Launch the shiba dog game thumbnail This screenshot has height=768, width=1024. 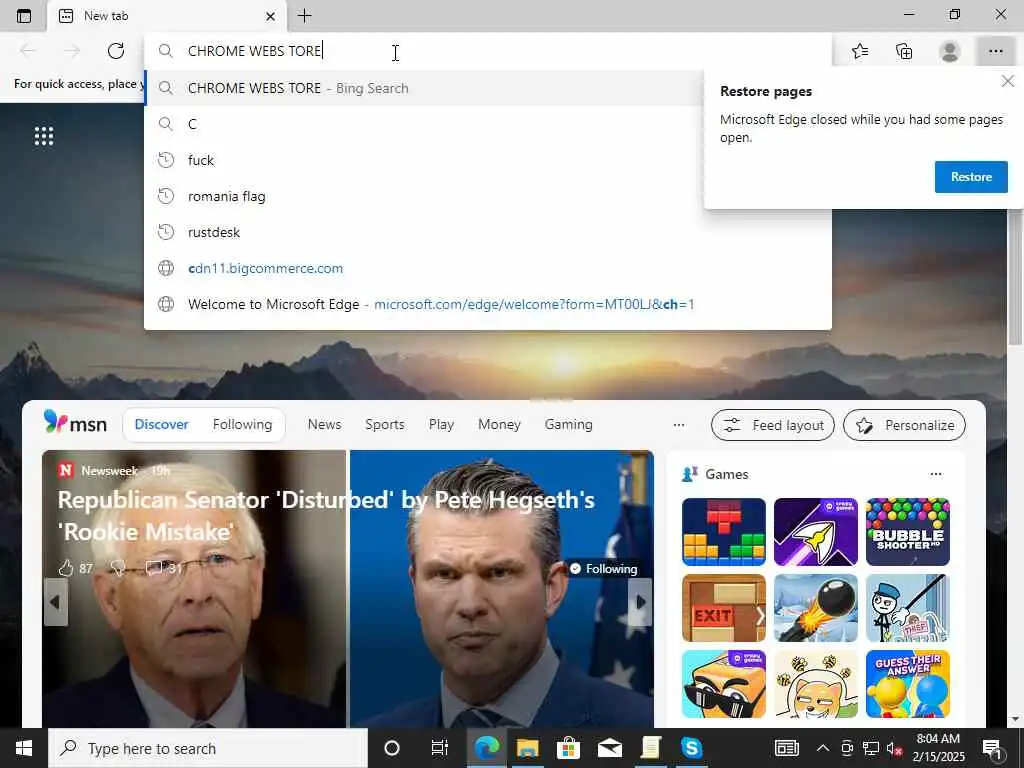click(x=816, y=684)
